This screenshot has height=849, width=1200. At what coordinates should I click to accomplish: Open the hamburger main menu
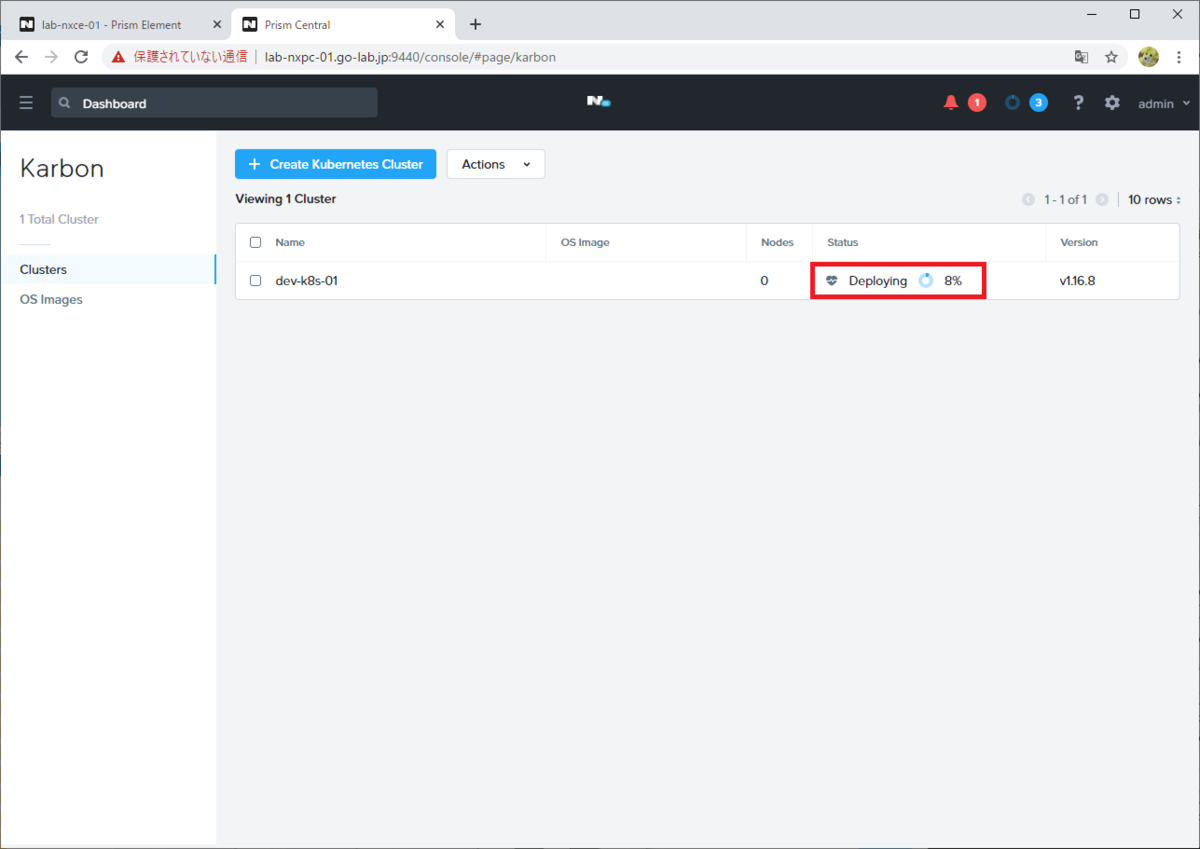point(26,103)
